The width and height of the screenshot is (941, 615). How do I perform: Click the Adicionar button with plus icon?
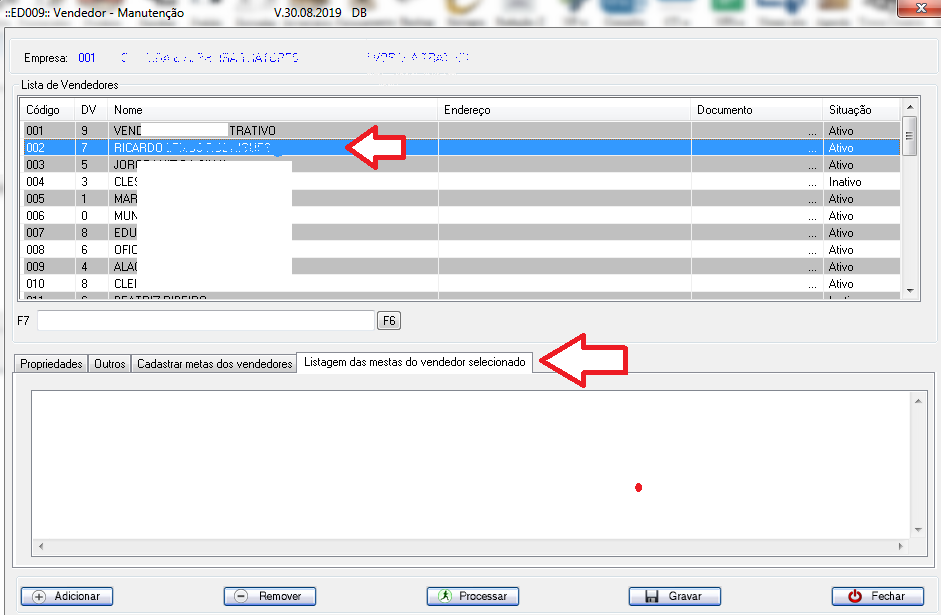coord(67,596)
